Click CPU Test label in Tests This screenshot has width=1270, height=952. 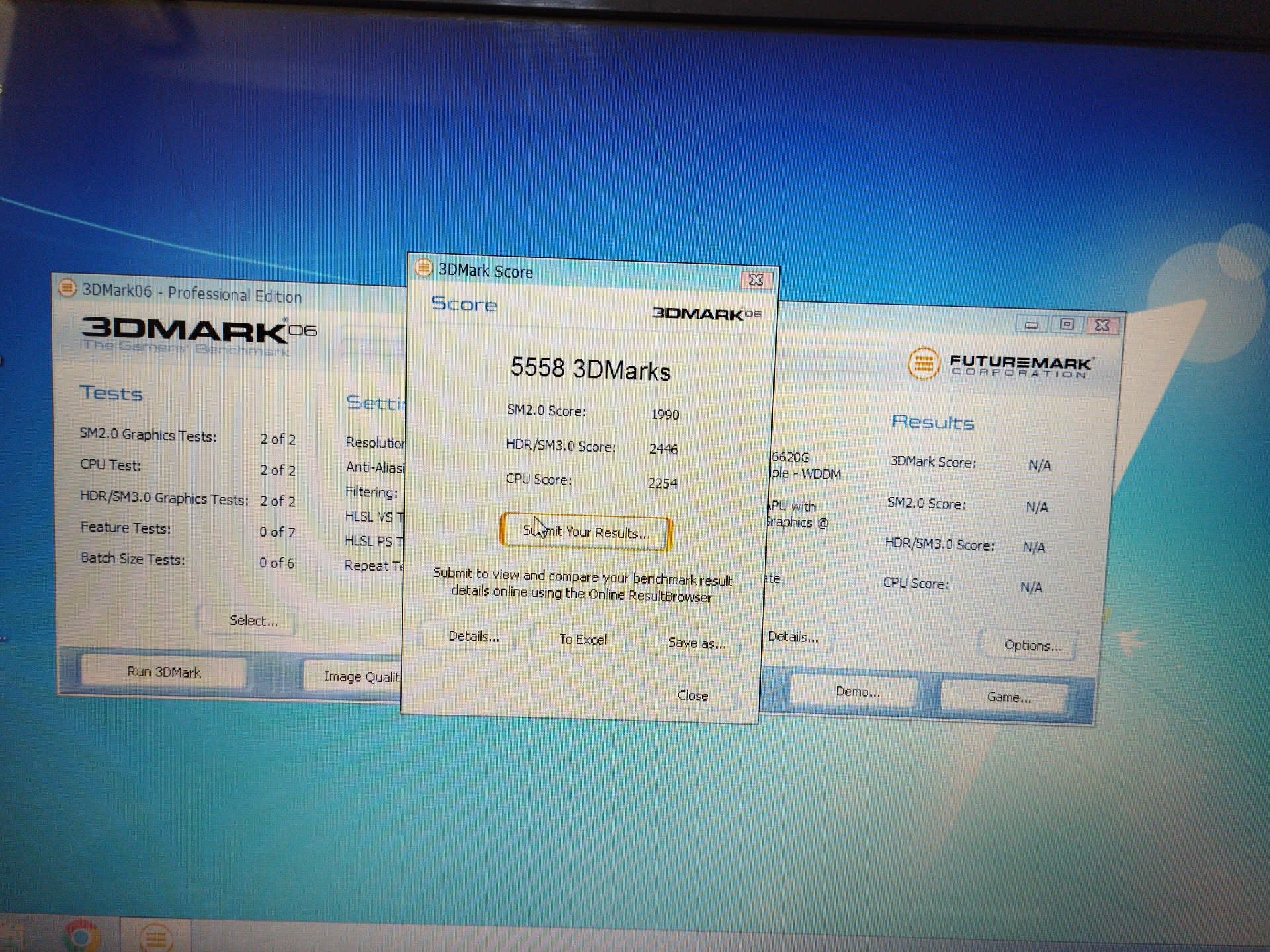tap(110, 465)
